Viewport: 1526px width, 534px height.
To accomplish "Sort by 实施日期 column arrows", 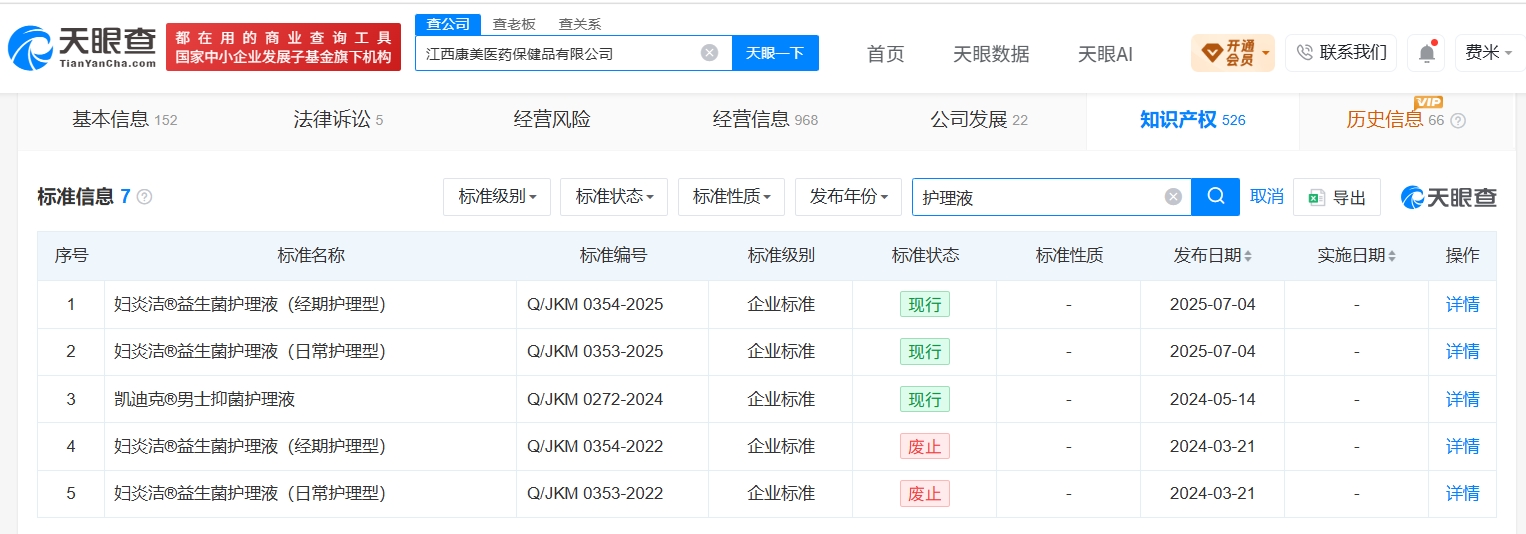I will 1392,256.
